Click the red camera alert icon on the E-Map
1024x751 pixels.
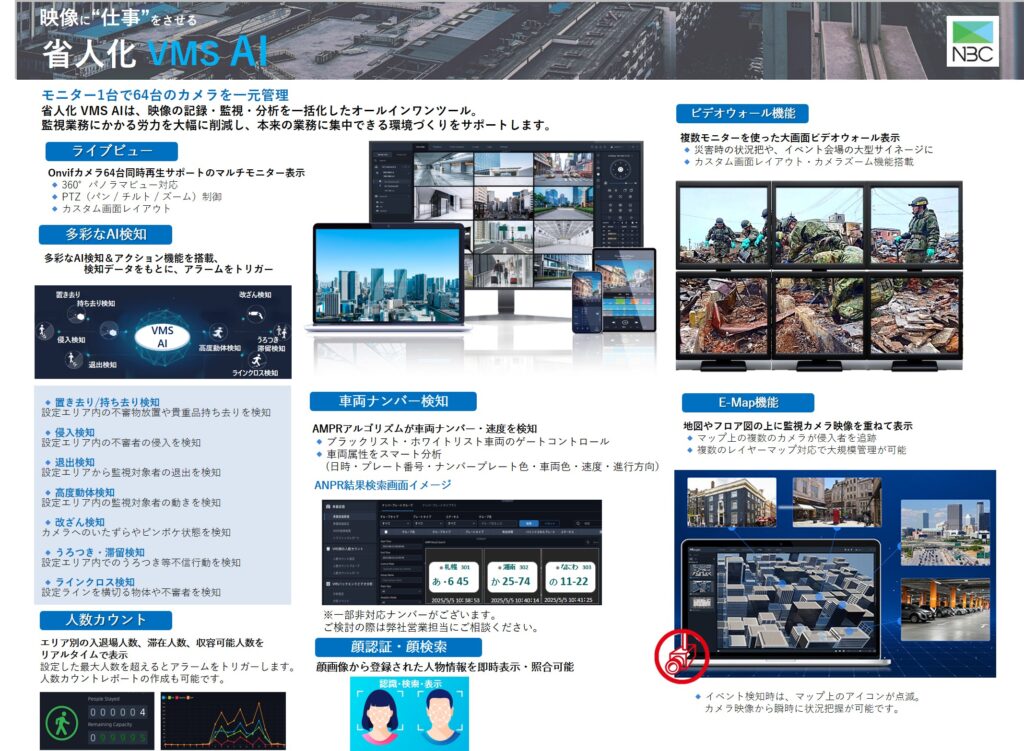tap(681, 656)
